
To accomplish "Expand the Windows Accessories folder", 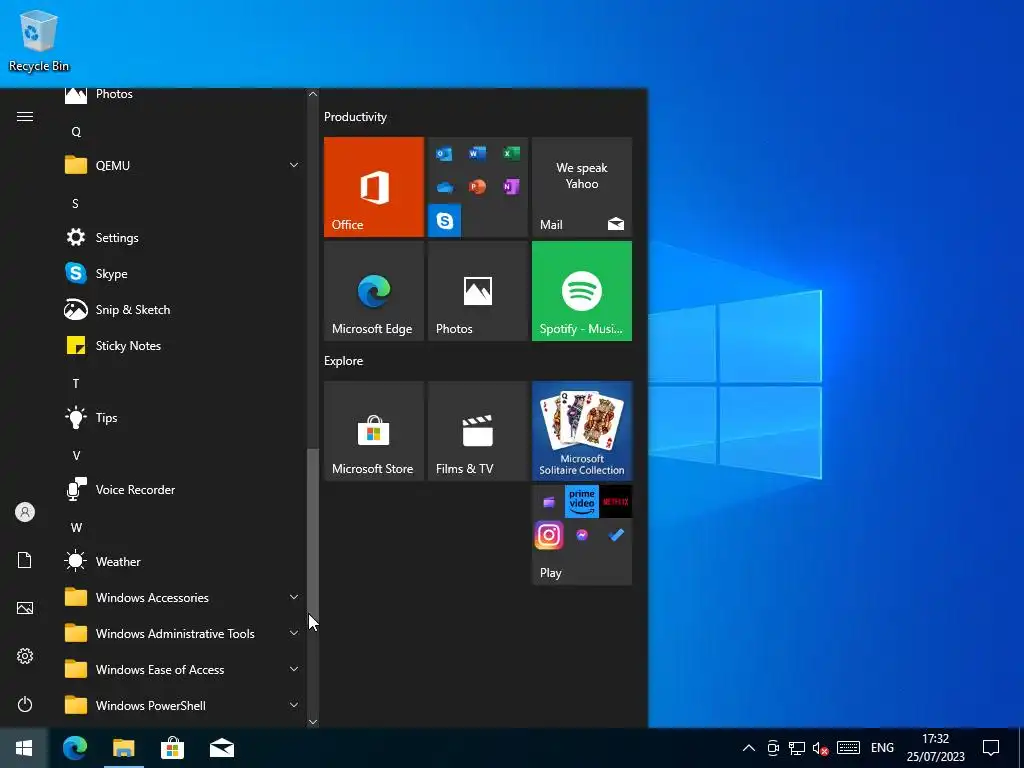I will pos(183,597).
